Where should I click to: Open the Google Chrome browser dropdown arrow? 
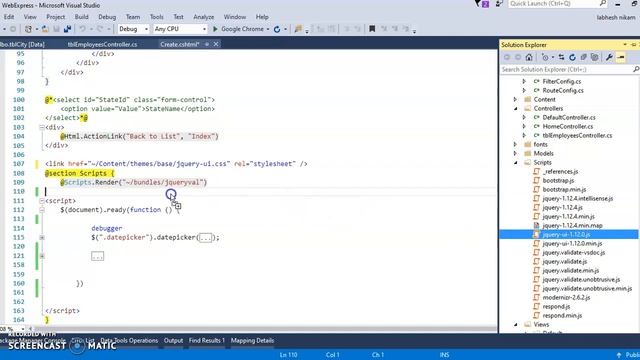[x=268, y=29]
